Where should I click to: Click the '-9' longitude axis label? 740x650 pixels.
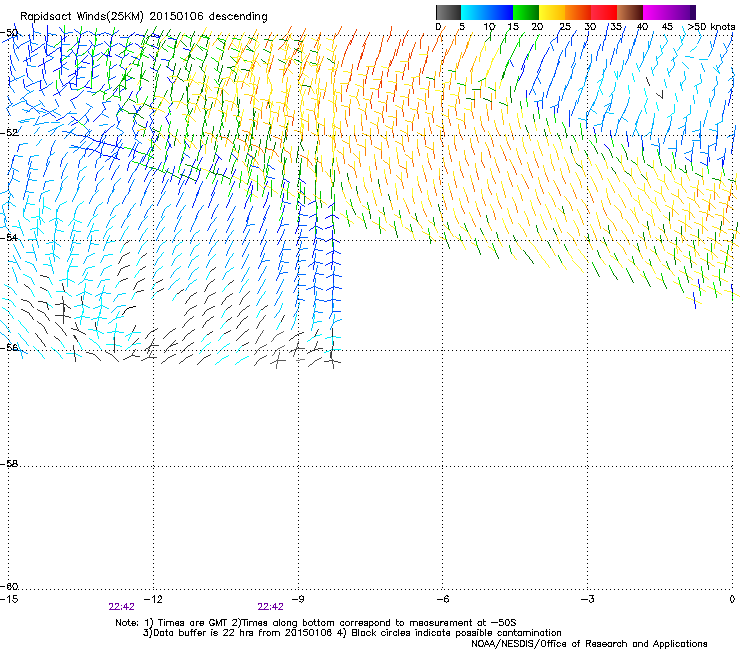pos(298,599)
